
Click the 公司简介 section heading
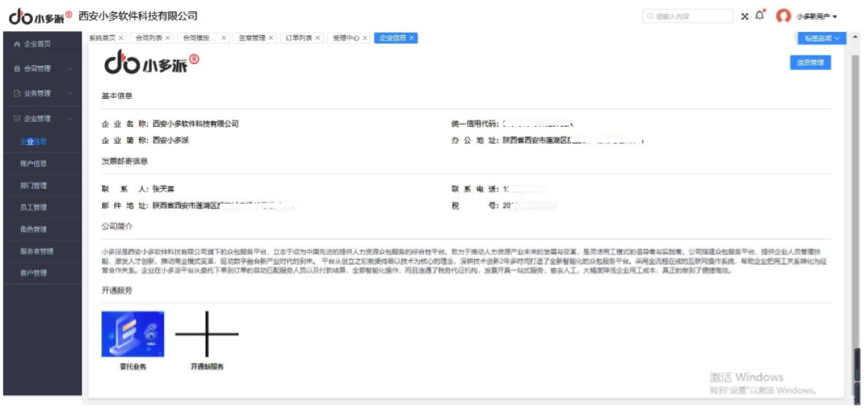[116, 226]
